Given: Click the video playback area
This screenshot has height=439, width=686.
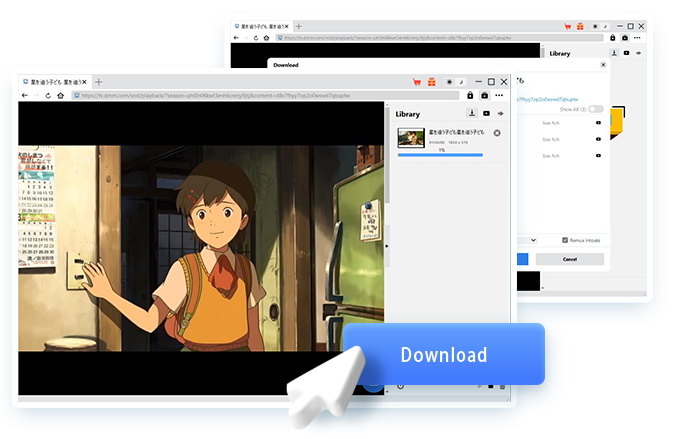Looking at the screenshot, I should click(201, 248).
